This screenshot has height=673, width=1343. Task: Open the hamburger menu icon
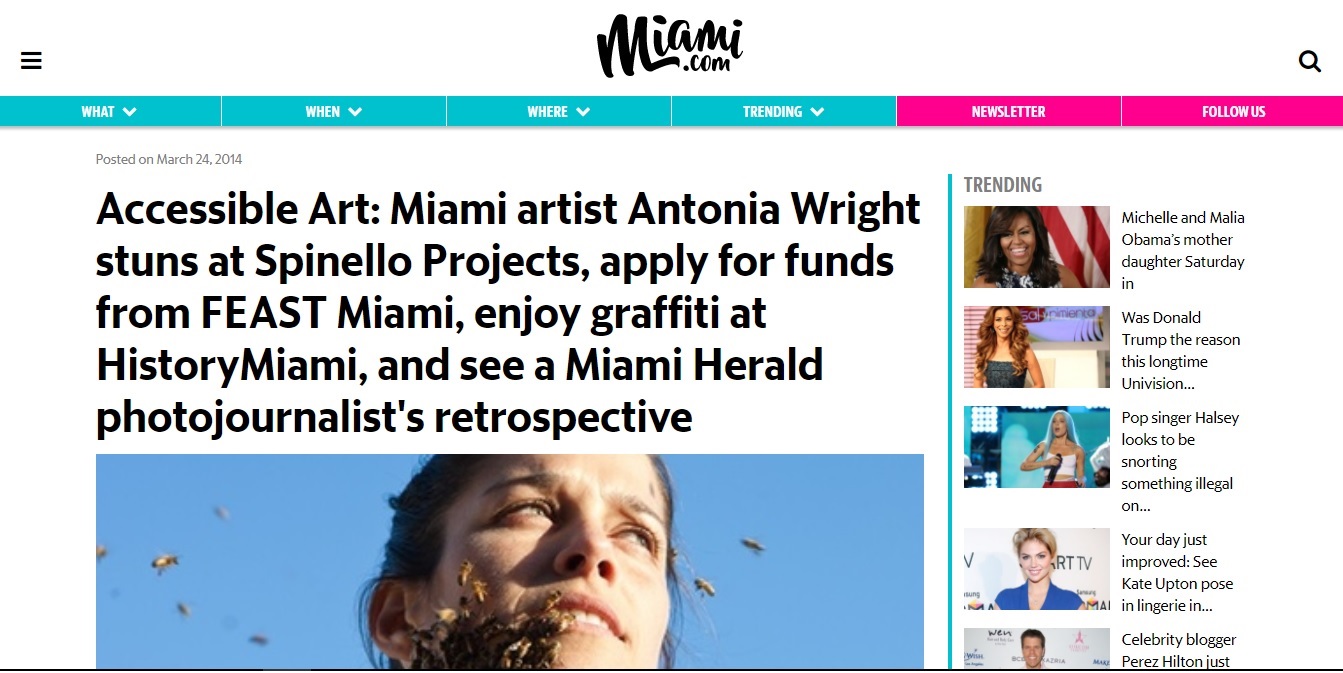tap(31, 61)
